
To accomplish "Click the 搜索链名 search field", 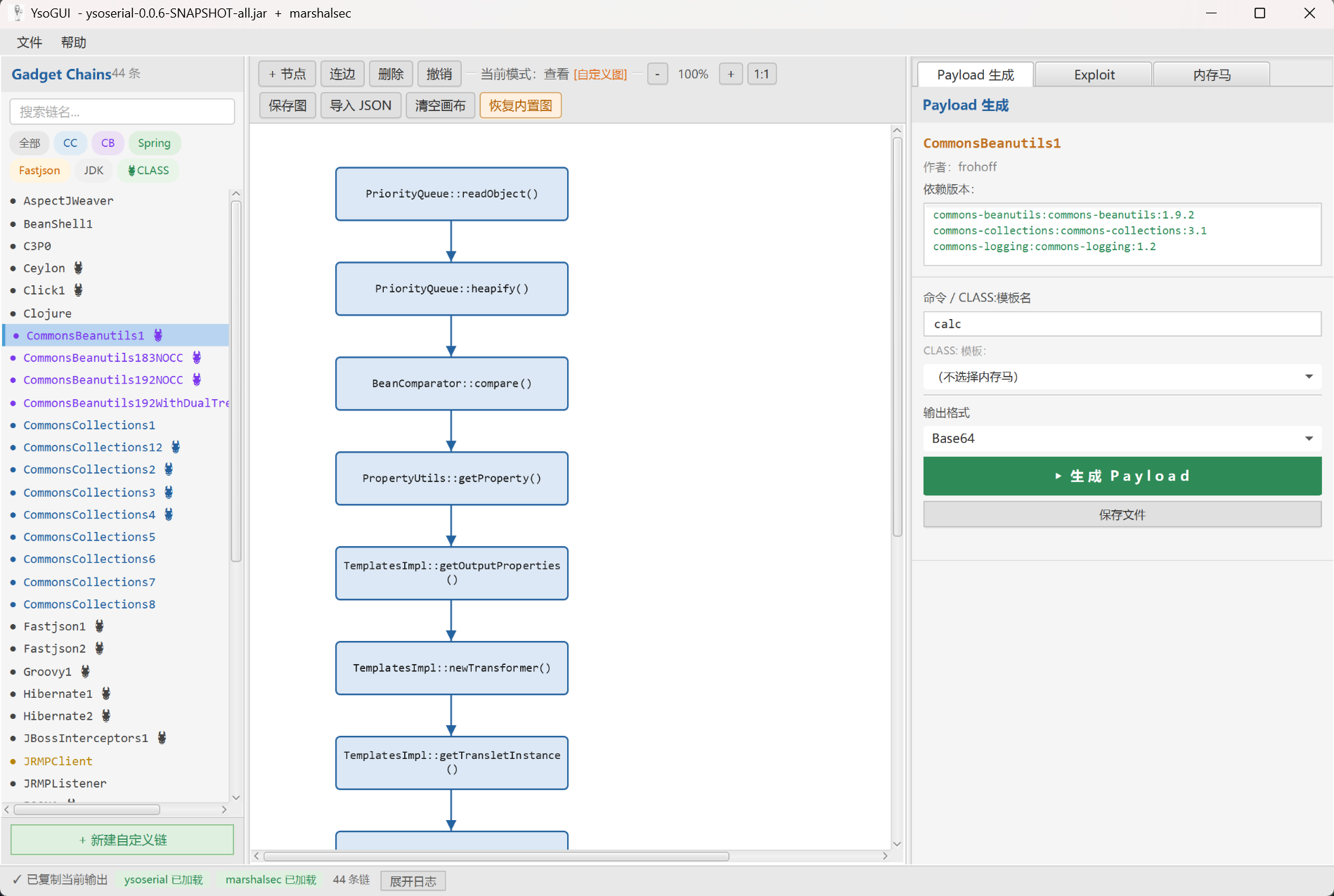I will coord(122,112).
